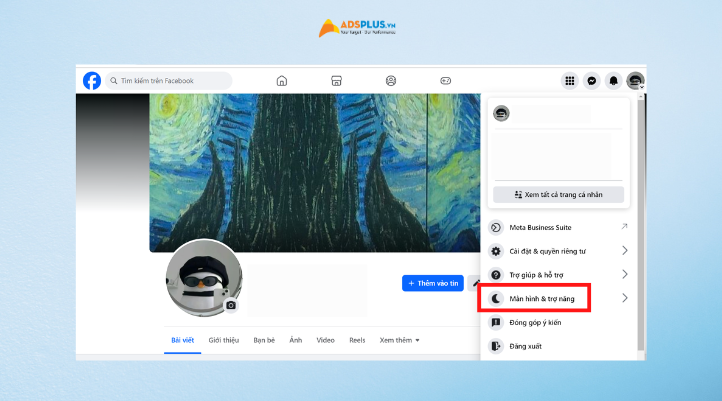Viewport: 722px width, 401px height.
Task: Click the Meta Business Suite icon
Action: pos(496,227)
